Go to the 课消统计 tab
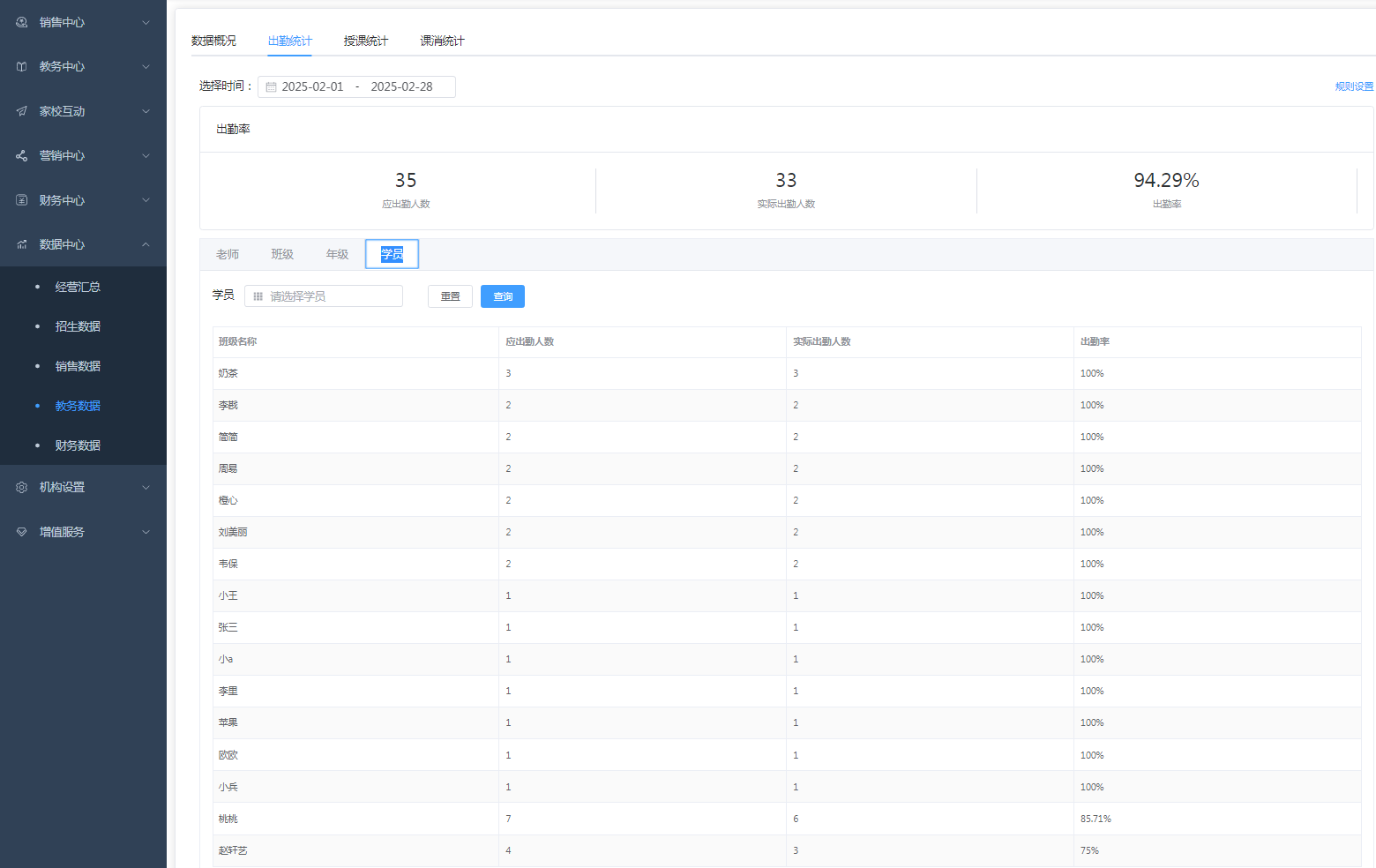 pyautogui.click(x=442, y=41)
